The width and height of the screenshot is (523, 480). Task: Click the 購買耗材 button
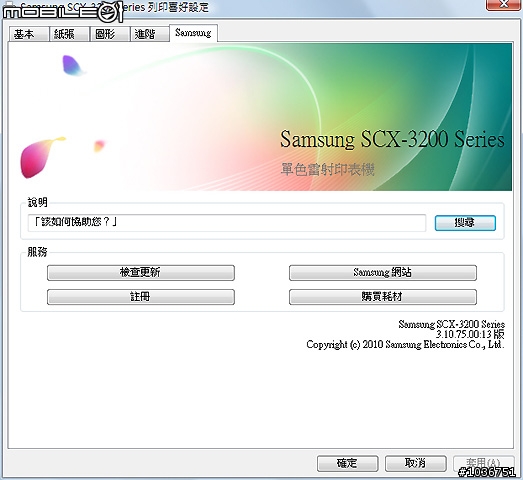coord(383,297)
